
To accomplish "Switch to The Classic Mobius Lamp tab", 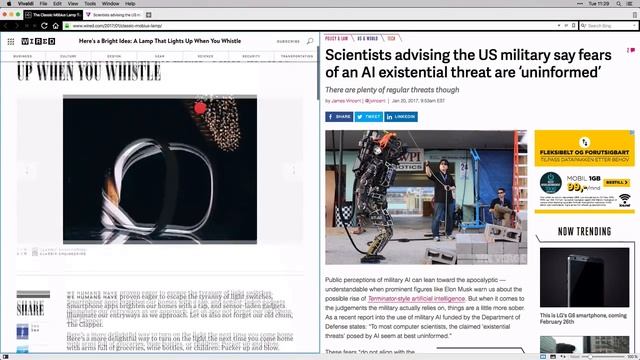I will [x=53, y=15].
